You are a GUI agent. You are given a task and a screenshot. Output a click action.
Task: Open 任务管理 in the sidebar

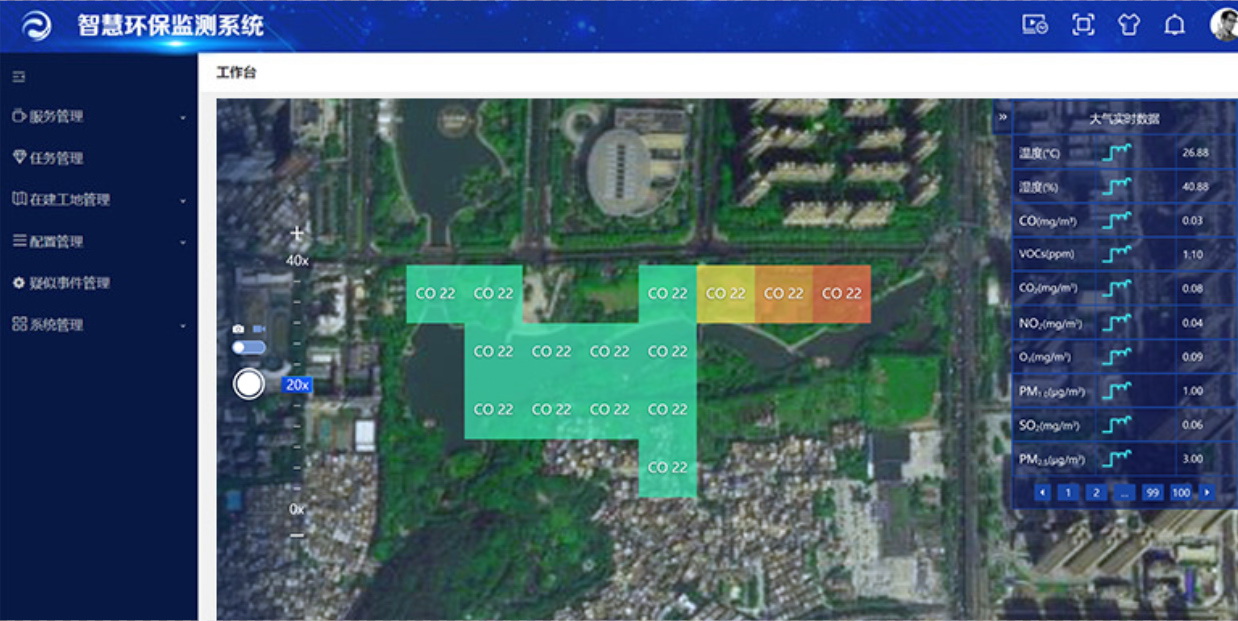pyautogui.click(x=56, y=158)
